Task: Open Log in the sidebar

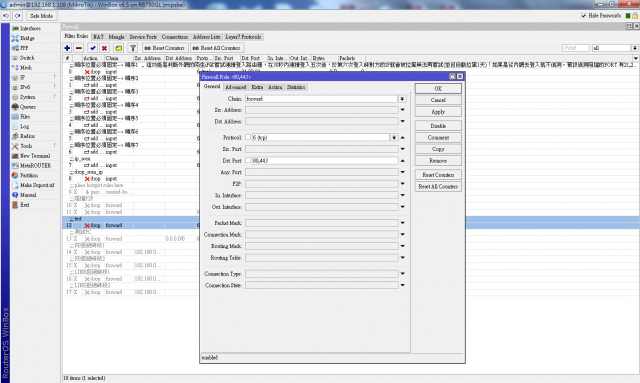Action: [x=24, y=126]
